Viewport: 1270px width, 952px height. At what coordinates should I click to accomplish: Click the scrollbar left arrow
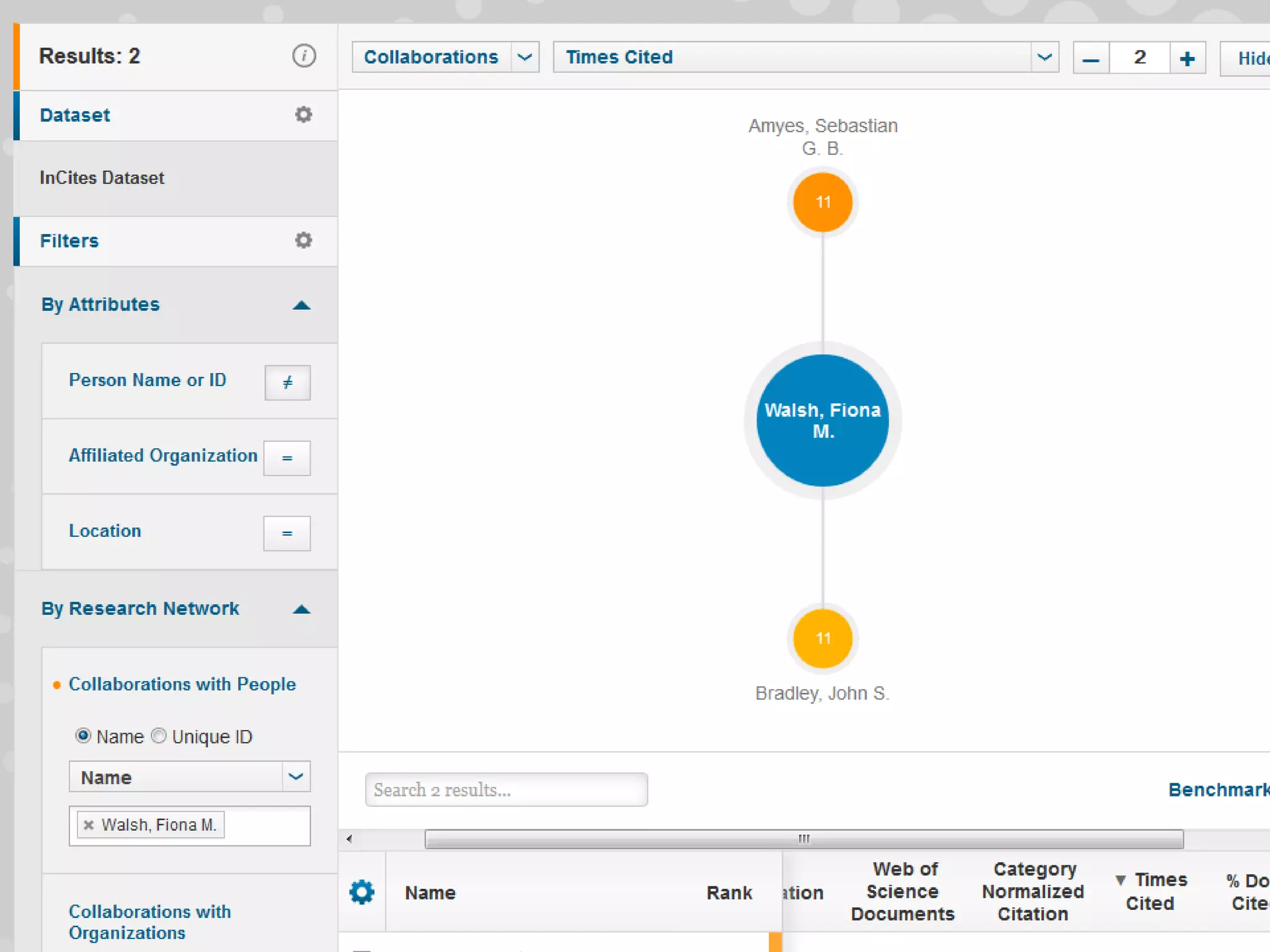tap(350, 839)
